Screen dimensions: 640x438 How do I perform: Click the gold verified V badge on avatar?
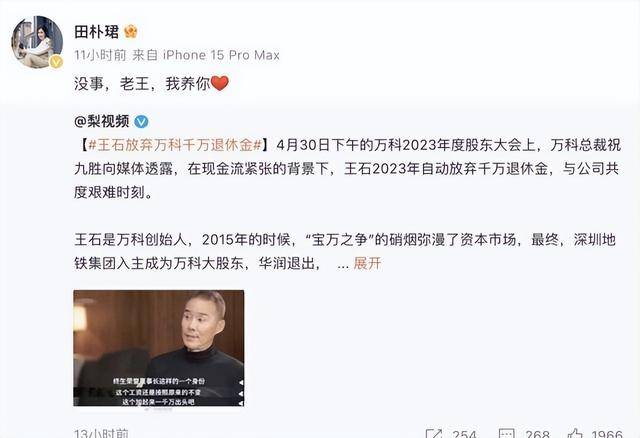(56, 62)
